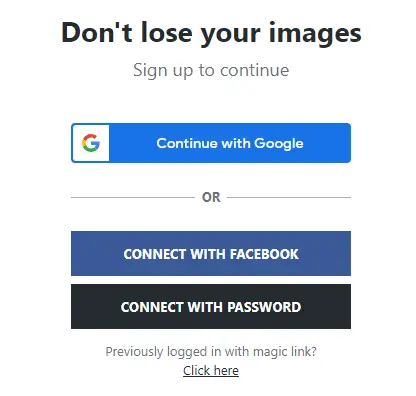
Task: Click the divider line left of OR
Action: coord(133,197)
